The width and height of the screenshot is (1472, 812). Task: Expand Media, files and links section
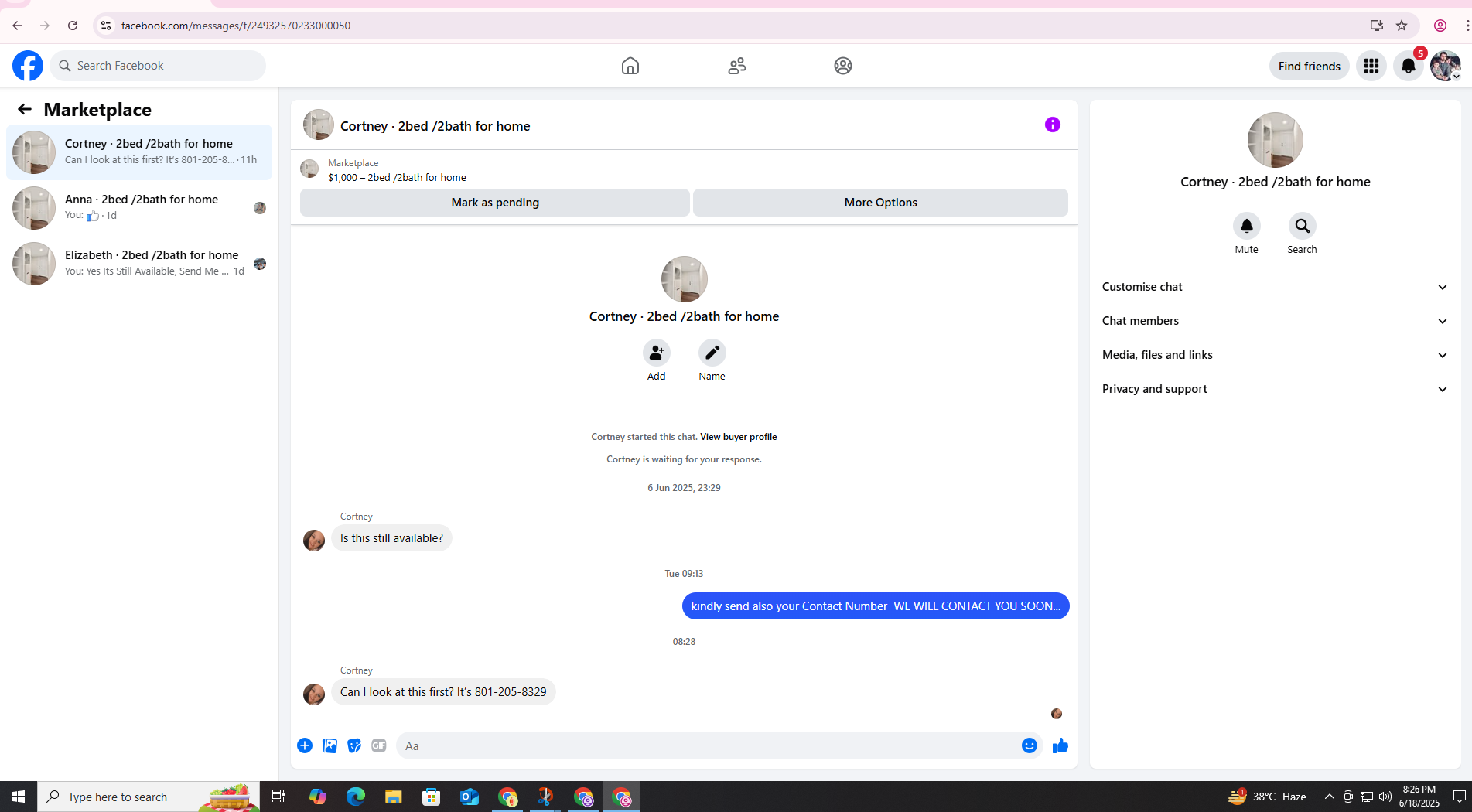[x=1275, y=355]
